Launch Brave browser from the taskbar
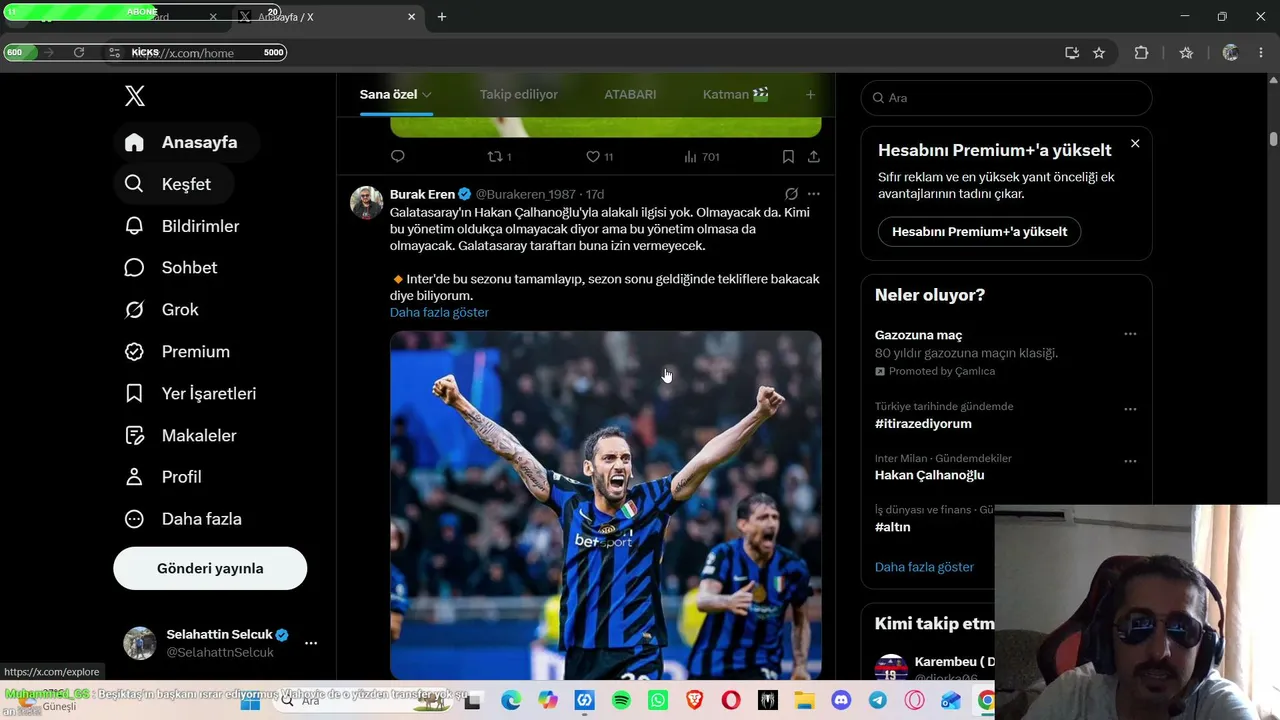Viewport: 1280px width, 720px height. (x=694, y=701)
